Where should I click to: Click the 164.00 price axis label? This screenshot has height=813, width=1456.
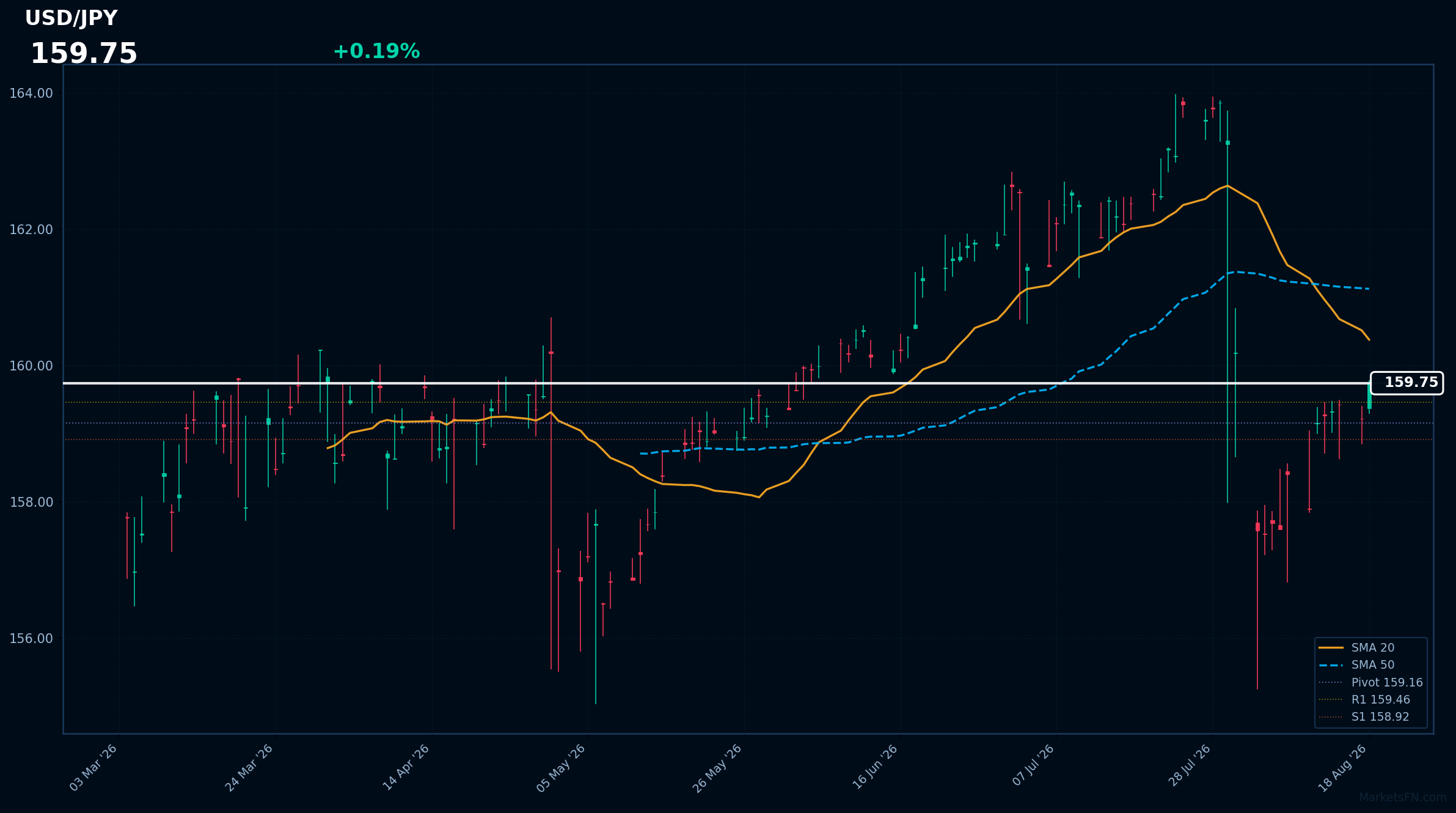tap(31, 94)
